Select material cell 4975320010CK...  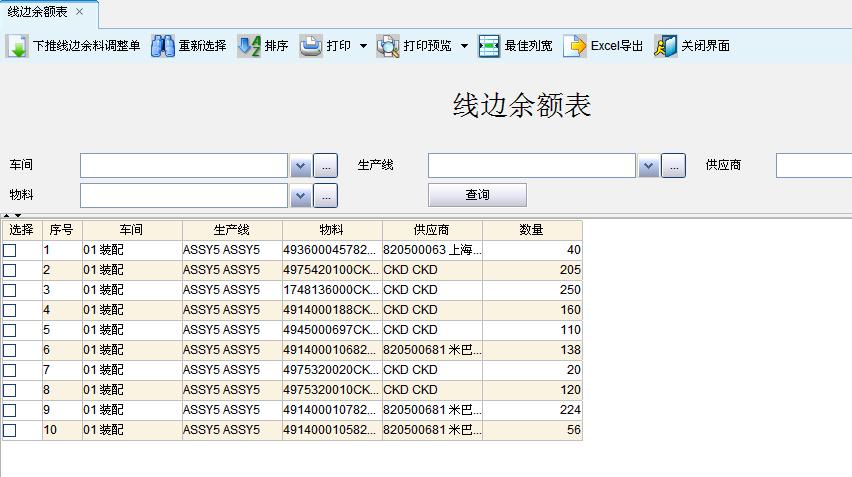click(332, 391)
